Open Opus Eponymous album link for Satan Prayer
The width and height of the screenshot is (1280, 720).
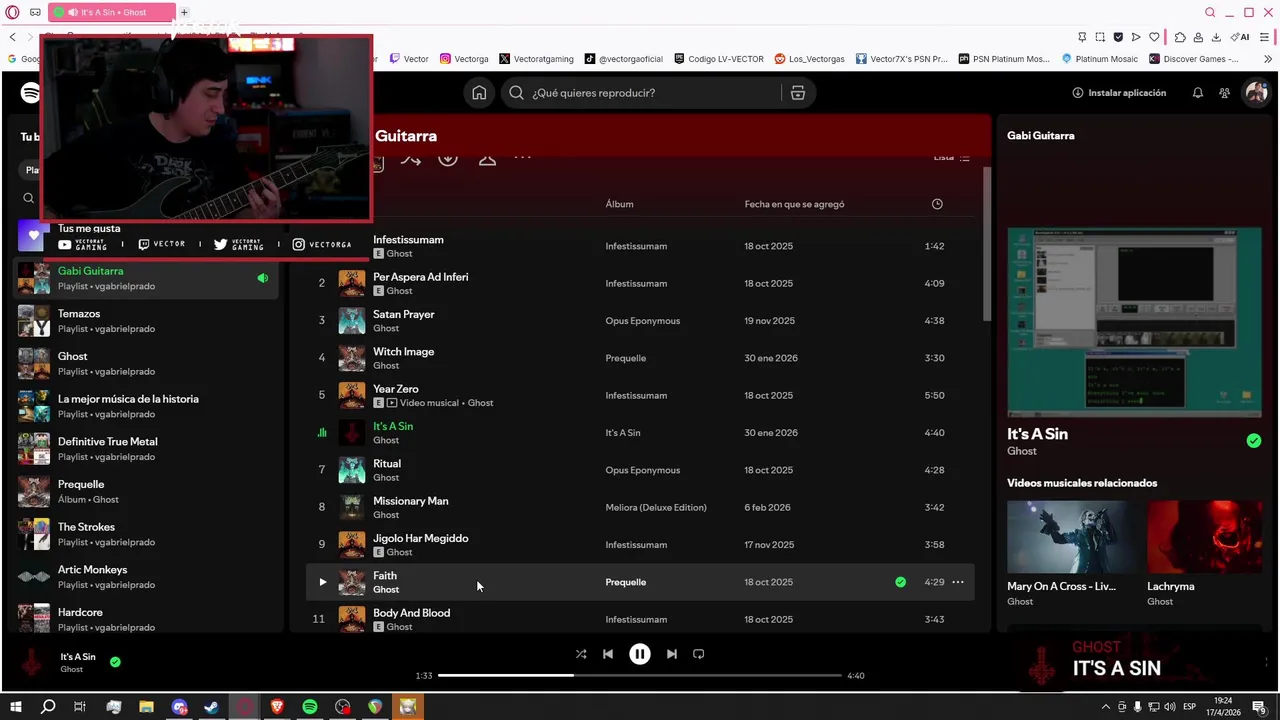coord(643,321)
